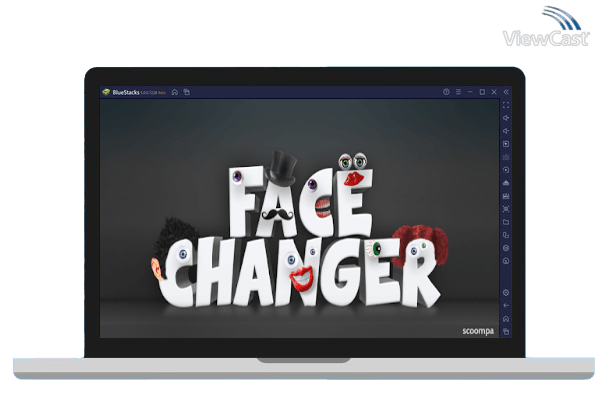This screenshot has height=414, width=602.
Task: Open settings gear at sidebar bottom
Action: pos(506,293)
